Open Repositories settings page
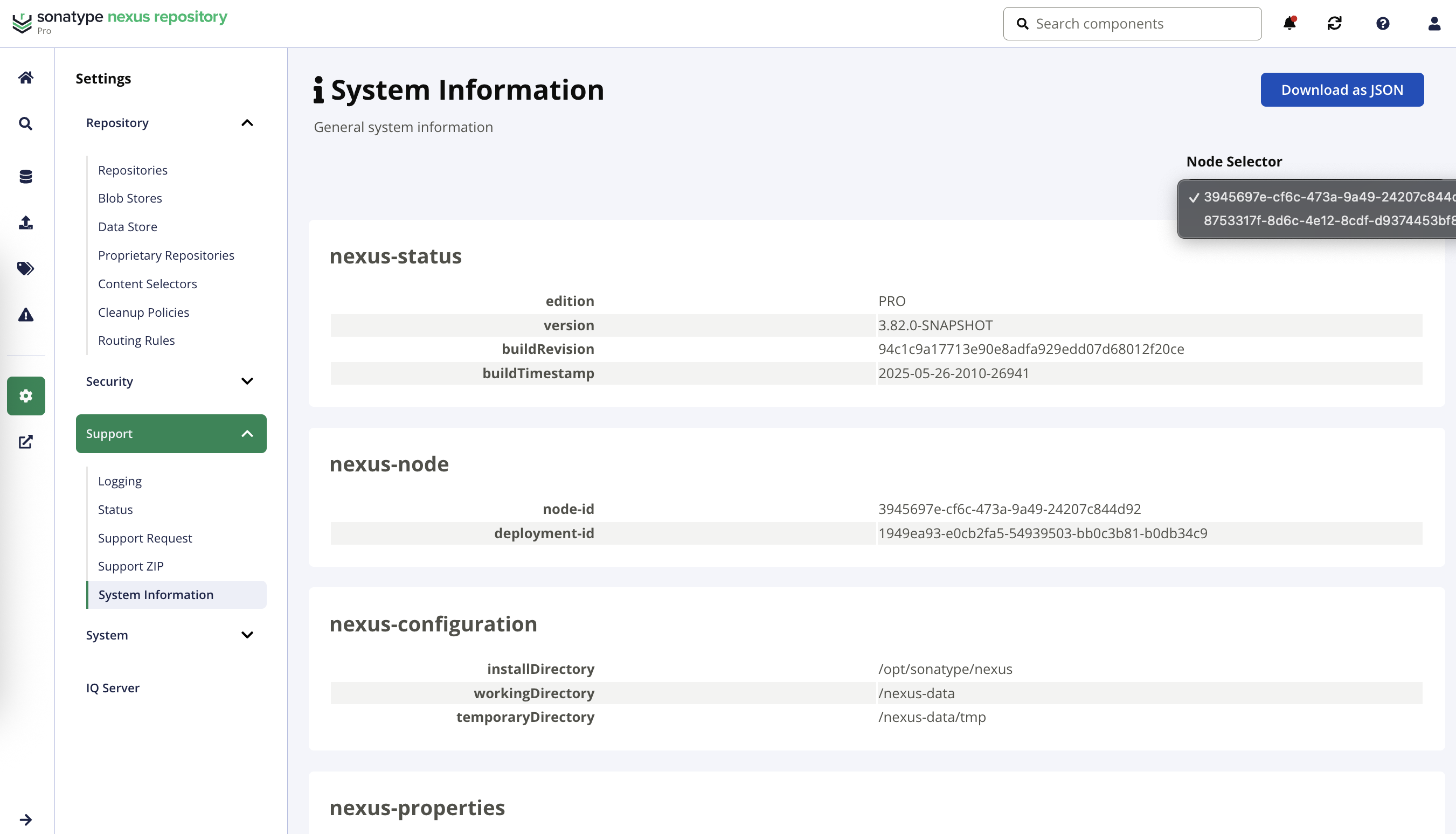This screenshot has height=834, width=1456. click(x=133, y=170)
